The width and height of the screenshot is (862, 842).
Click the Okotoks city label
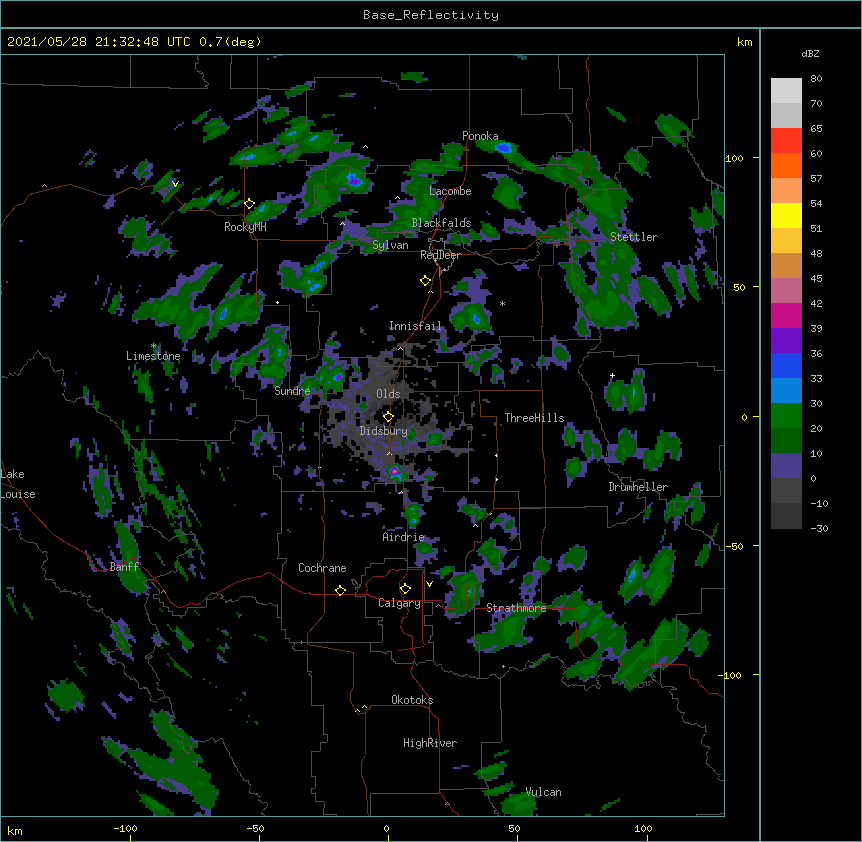point(412,700)
